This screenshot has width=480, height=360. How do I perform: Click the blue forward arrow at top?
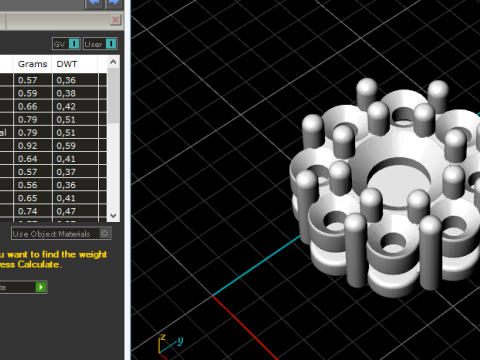(114, 3)
